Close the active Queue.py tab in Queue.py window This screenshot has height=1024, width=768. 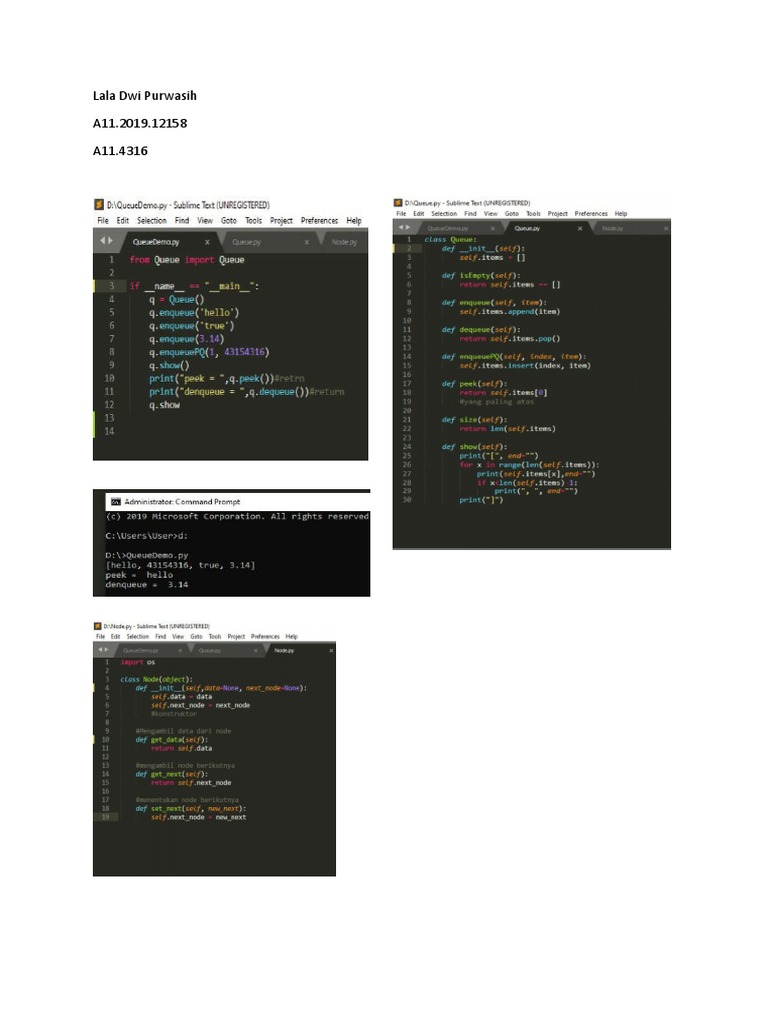click(580, 229)
